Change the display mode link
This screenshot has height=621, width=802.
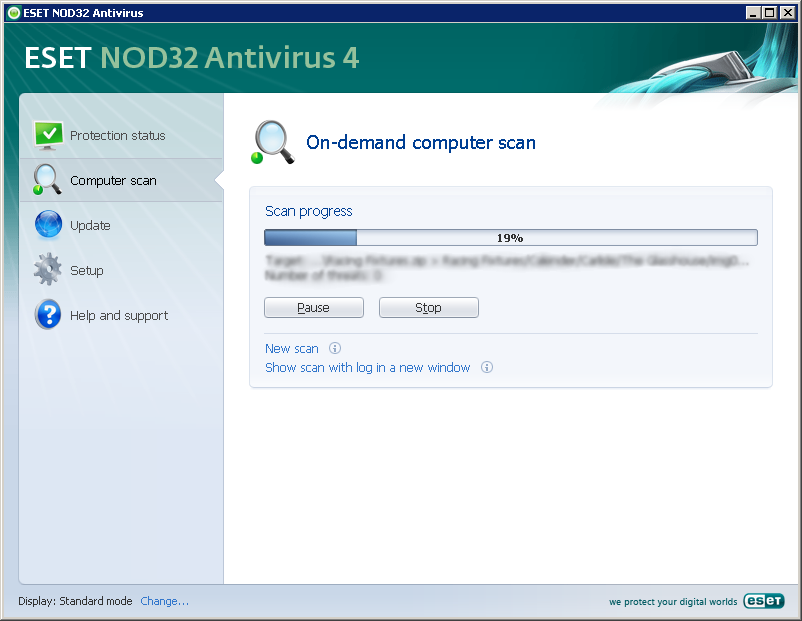click(x=164, y=601)
